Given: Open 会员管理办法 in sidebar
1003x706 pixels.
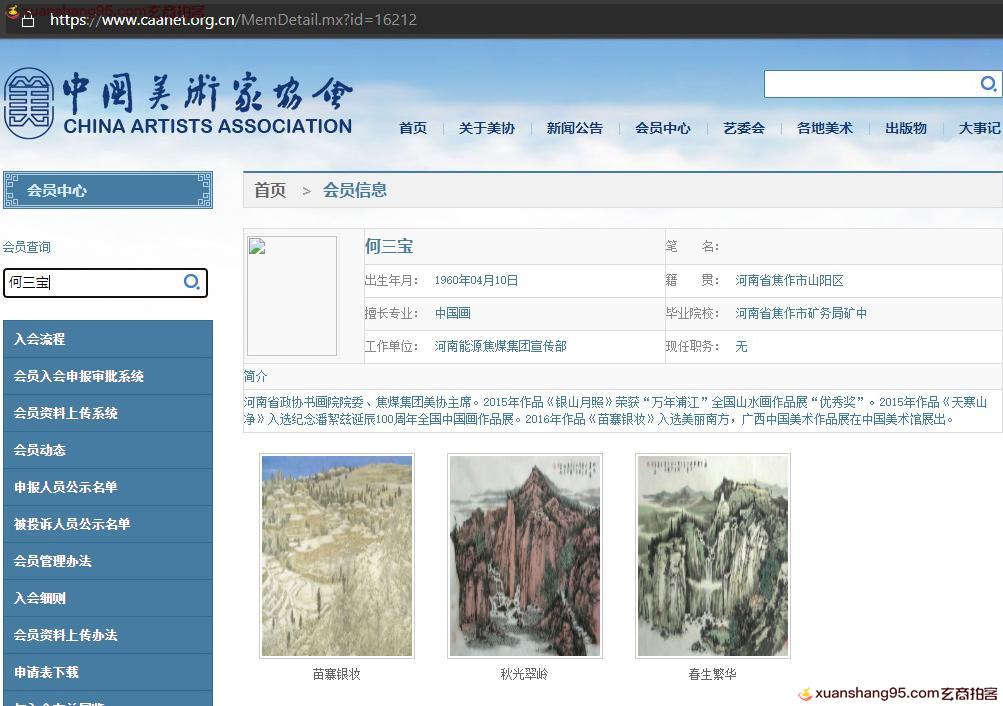Looking at the screenshot, I should click(107, 561).
